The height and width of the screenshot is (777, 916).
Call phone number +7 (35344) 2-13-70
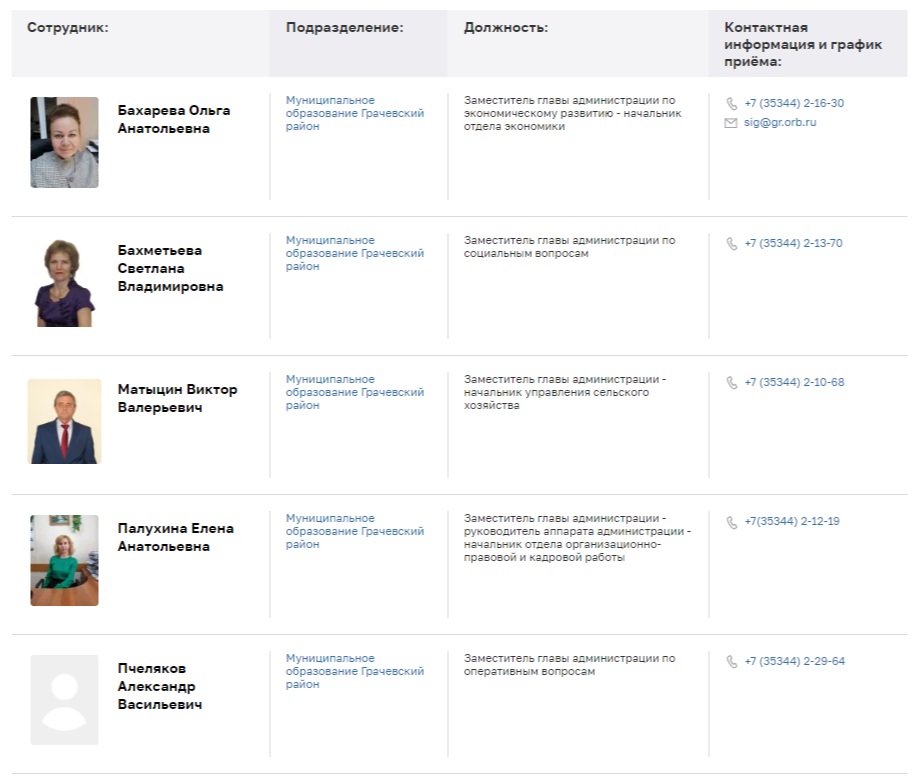793,244
